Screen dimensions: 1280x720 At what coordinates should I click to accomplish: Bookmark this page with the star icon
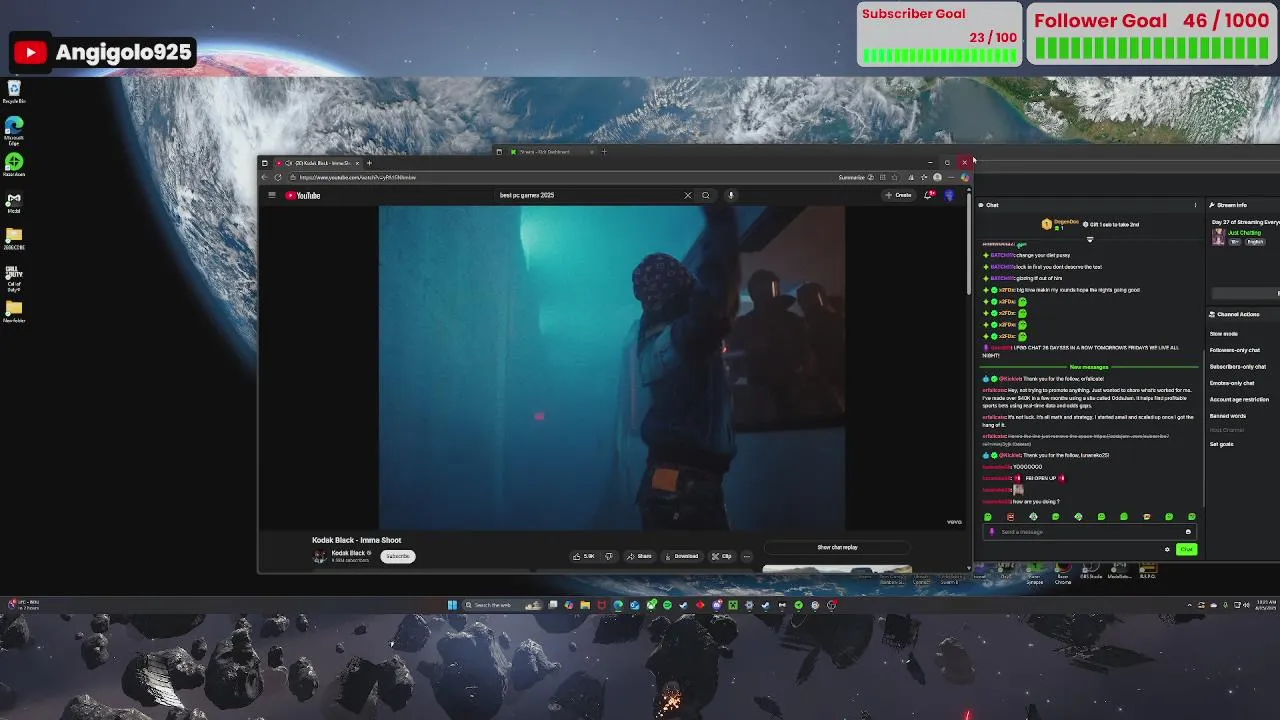(894, 177)
